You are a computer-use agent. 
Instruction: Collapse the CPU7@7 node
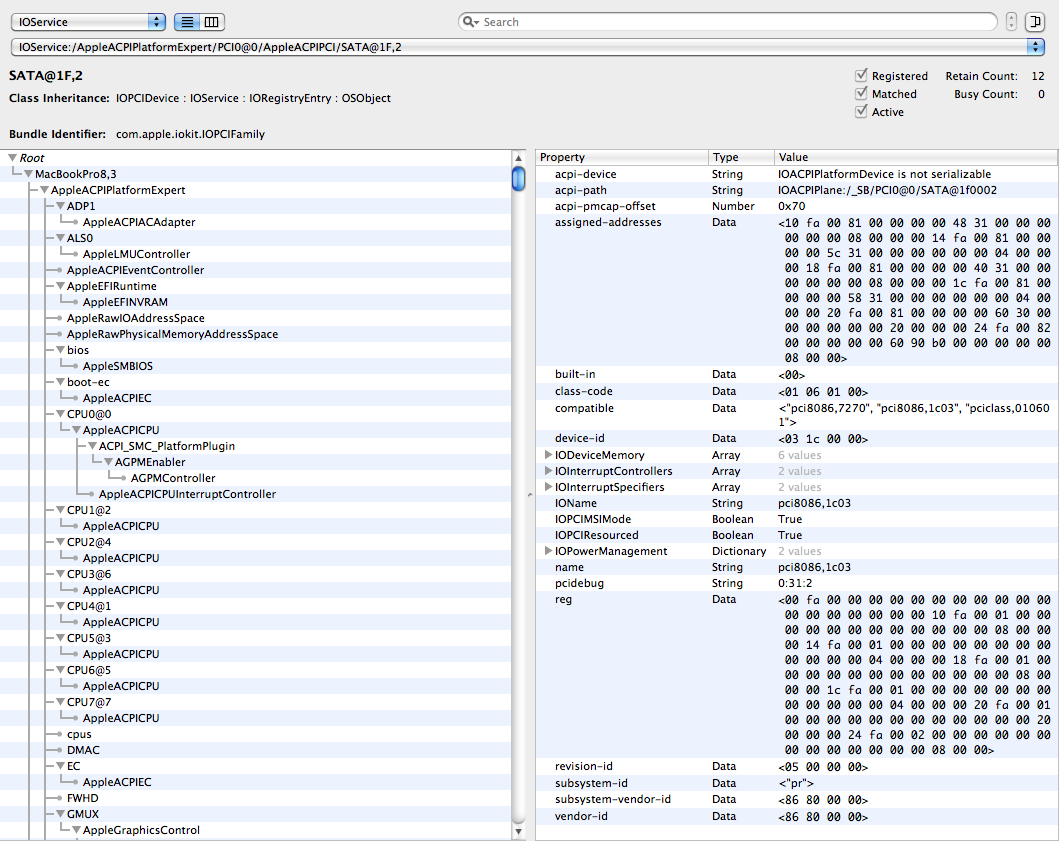[x=60, y=702]
